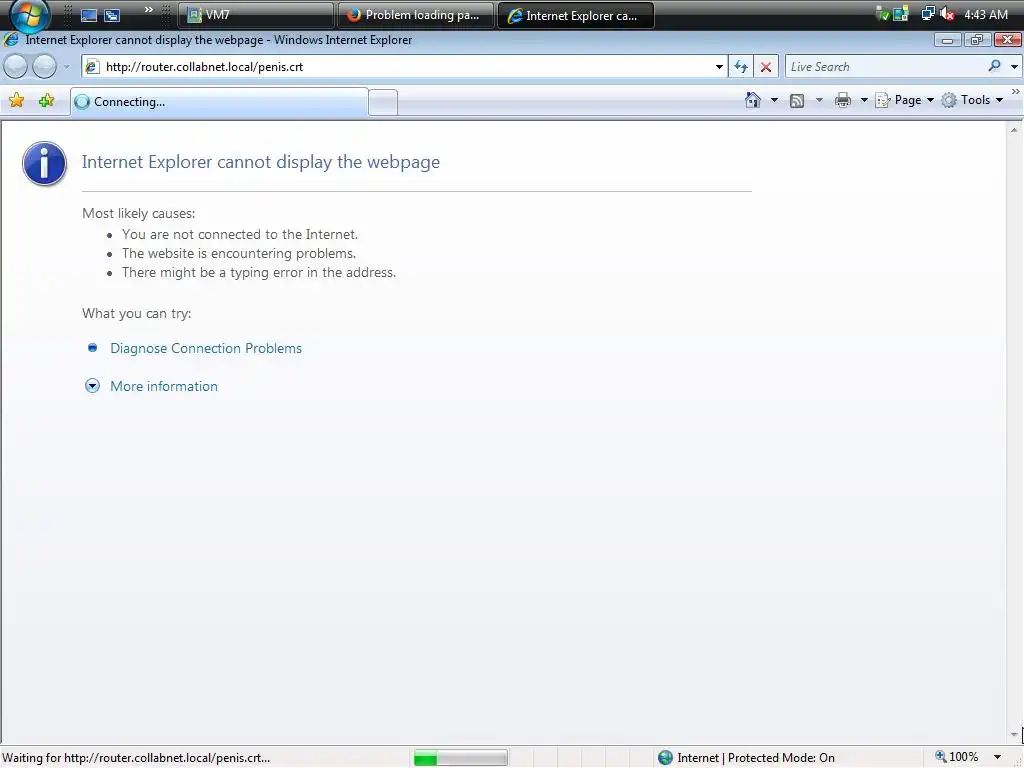Open the Tools menu
The image size is (1024, 768).
point(972,100)
